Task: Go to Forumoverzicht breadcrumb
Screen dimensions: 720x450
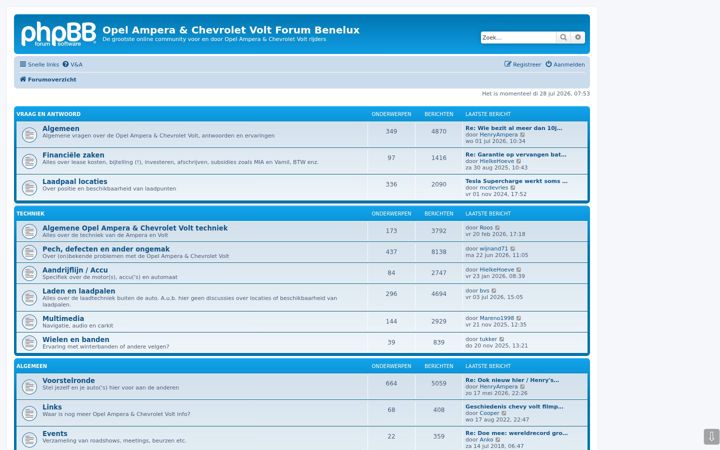Action: click(x=48, y=79)
